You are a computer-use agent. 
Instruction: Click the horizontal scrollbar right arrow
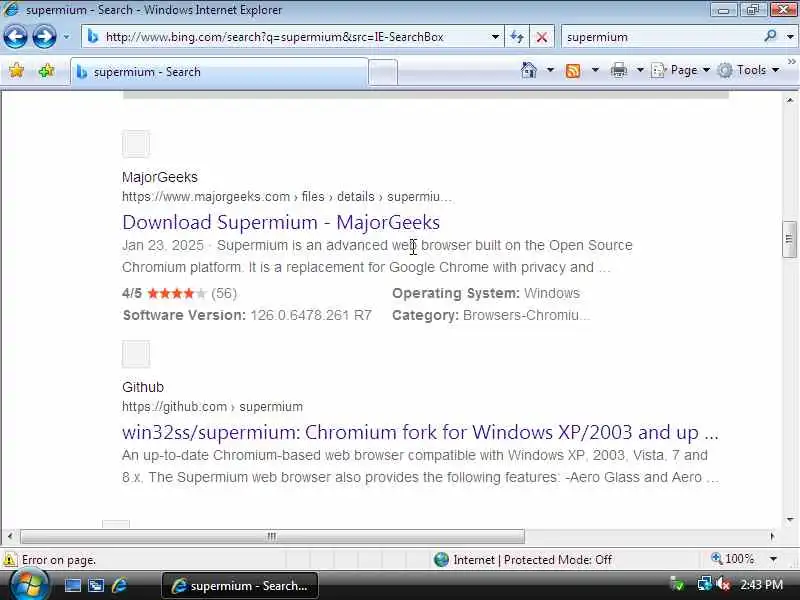coord(772,536)
